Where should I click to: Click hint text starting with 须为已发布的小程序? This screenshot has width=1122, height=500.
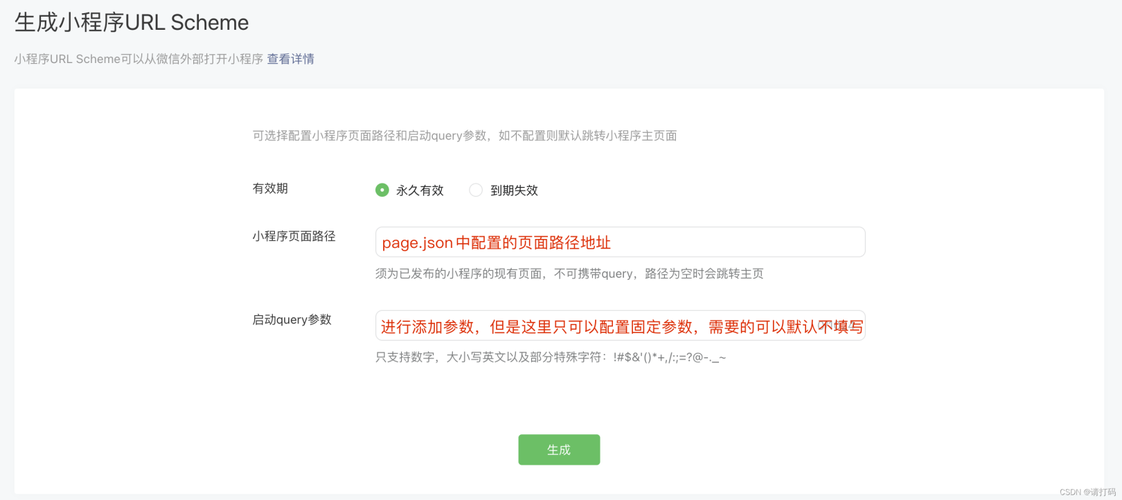569,274
